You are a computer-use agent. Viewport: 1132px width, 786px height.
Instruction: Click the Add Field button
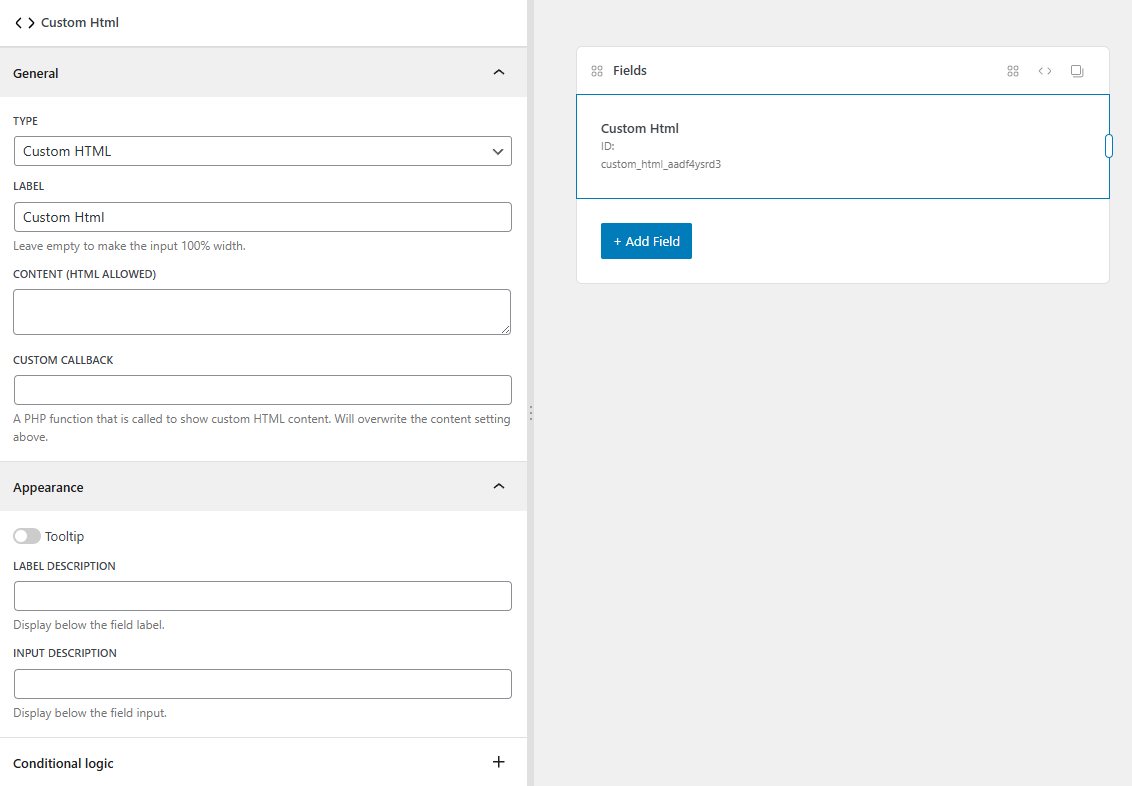646,241
